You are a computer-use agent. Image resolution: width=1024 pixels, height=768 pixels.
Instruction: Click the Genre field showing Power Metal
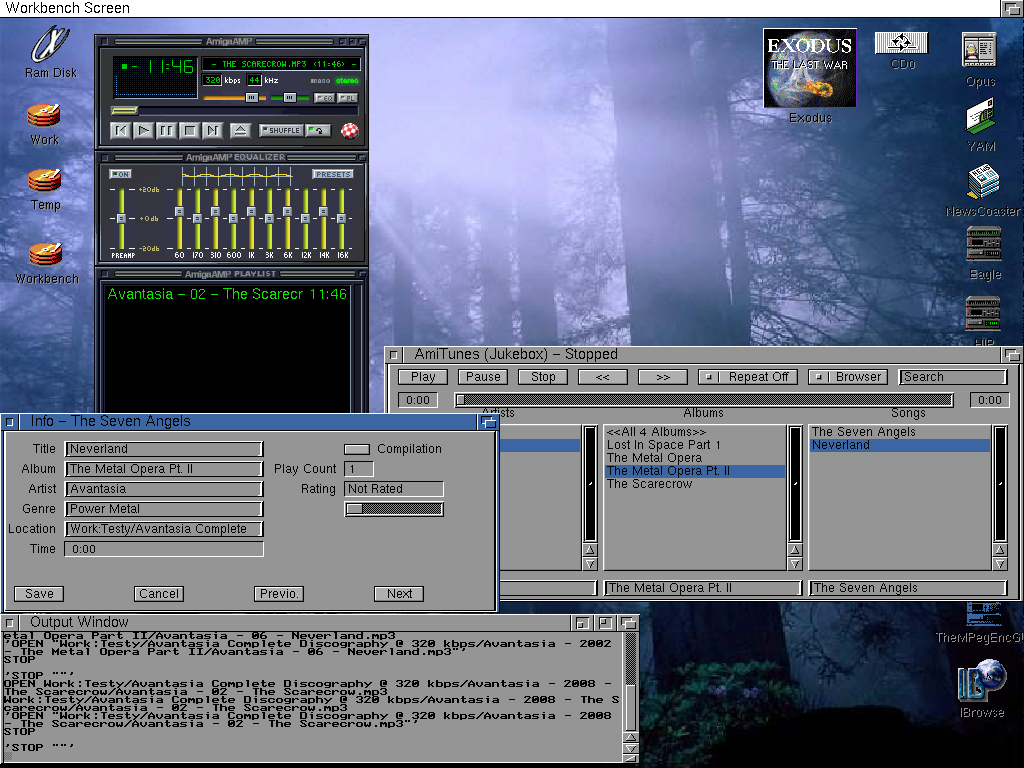(164, 509)
